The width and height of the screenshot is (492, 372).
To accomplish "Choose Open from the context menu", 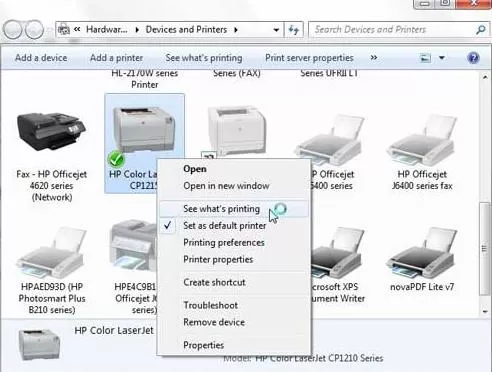I will tap(234, 169).
